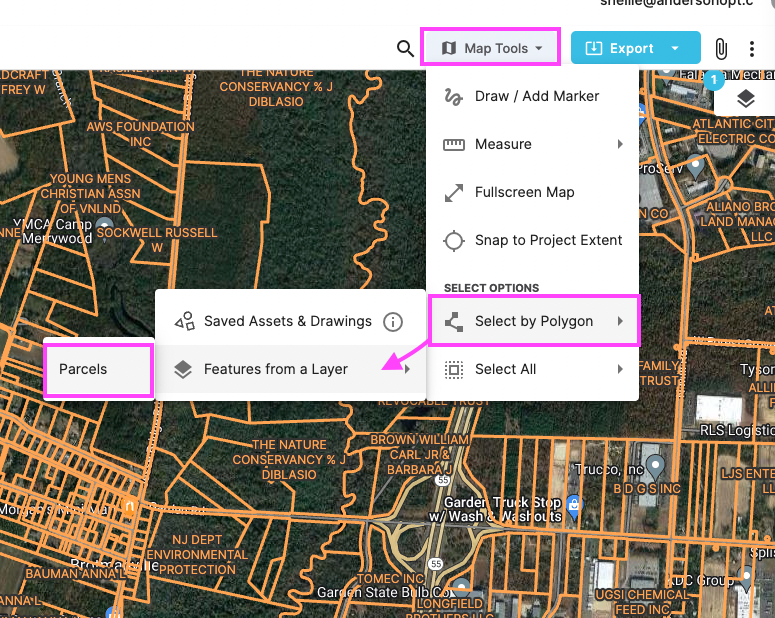Viewport: 775px width, 618px height.
Task: Click the B D G S INC parcel label
Action: click(646, 489)
